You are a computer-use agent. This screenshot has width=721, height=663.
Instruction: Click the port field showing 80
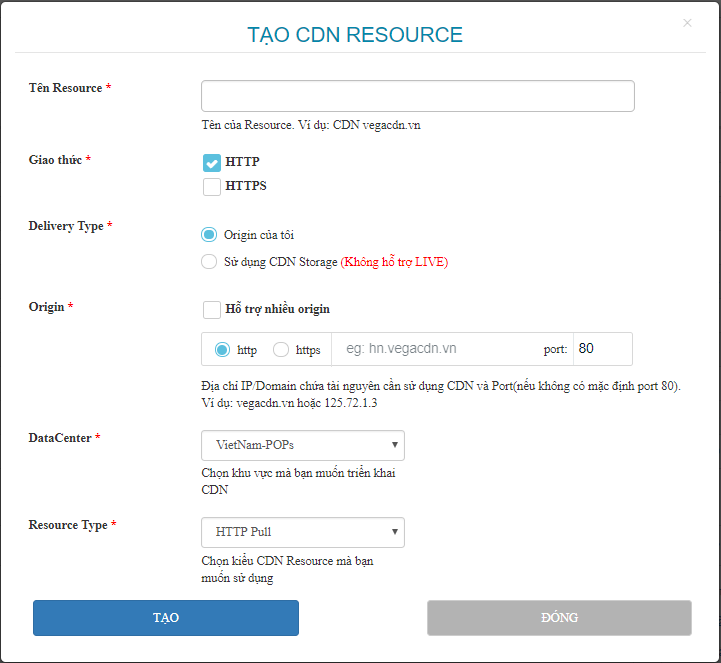coord(601,349)
